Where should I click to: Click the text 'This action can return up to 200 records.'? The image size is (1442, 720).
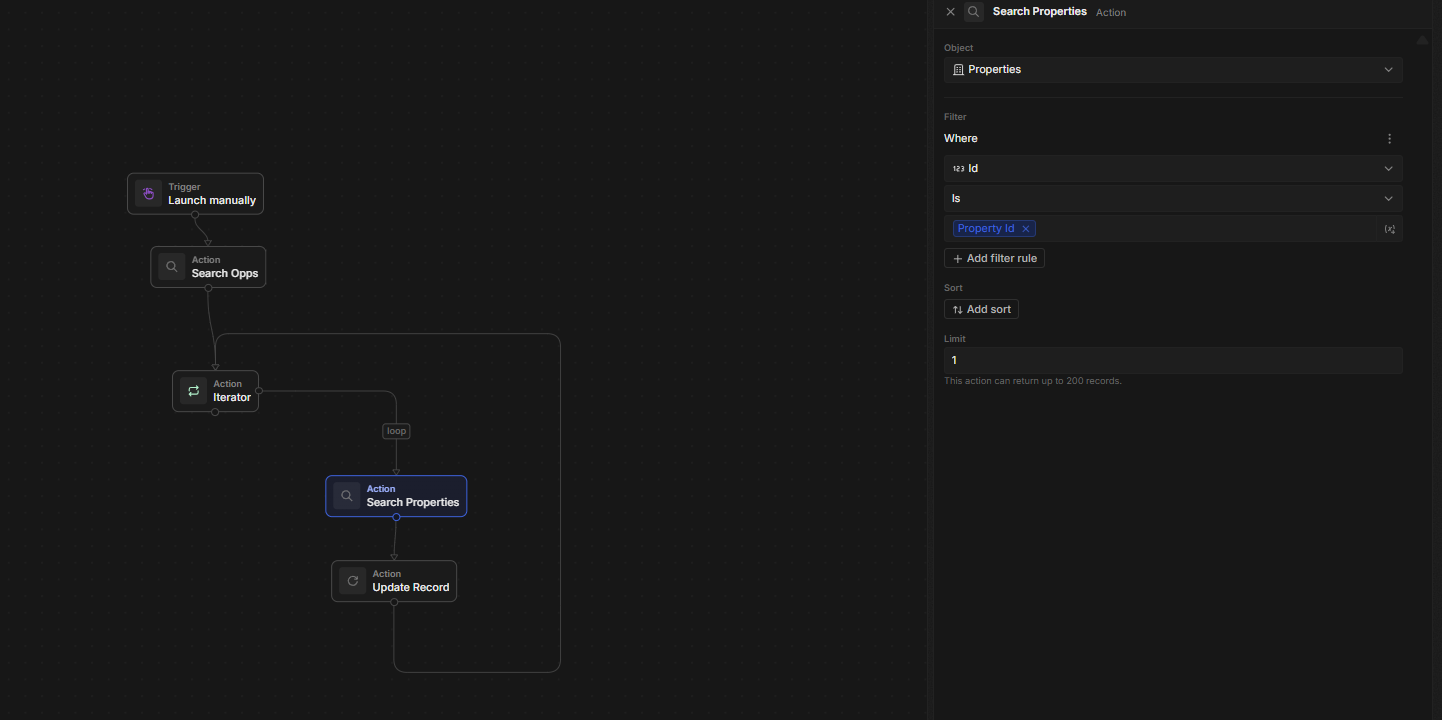point(1033,381)
